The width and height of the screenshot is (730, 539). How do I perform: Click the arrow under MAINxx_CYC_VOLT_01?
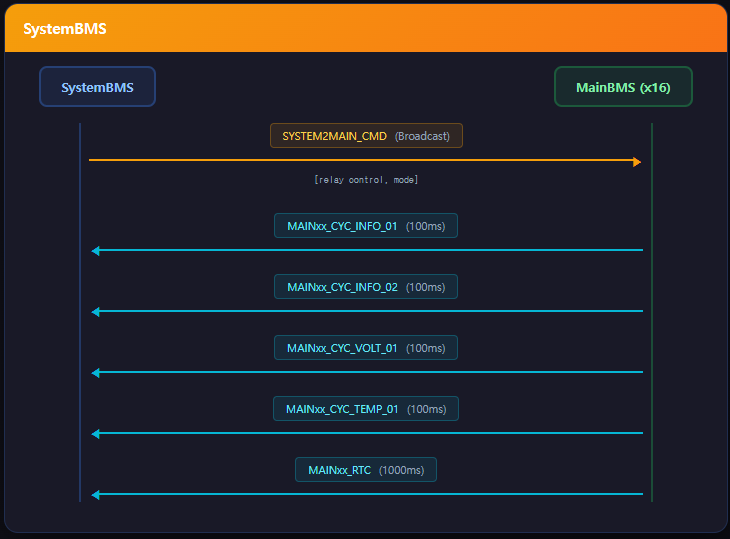click(366, 373)
